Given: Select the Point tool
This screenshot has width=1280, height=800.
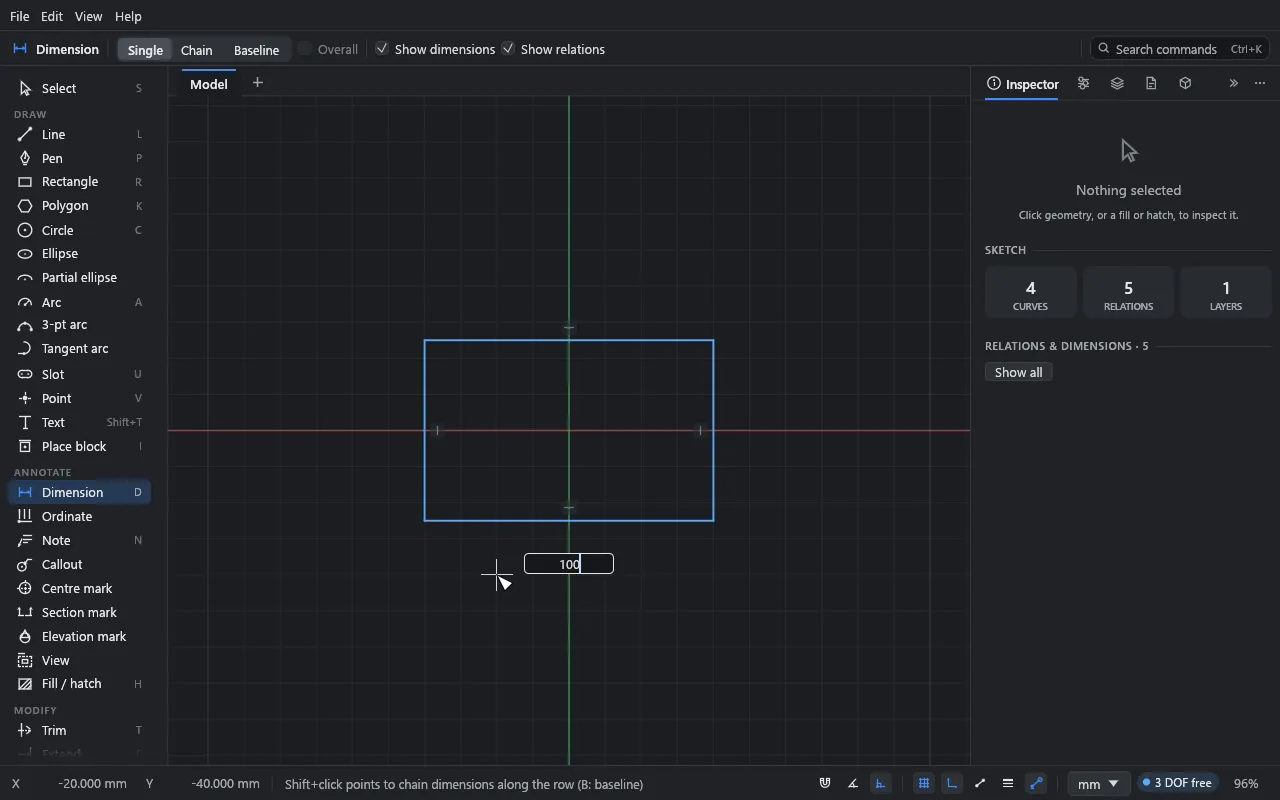Looking at the screenshot, I should 80,398.
